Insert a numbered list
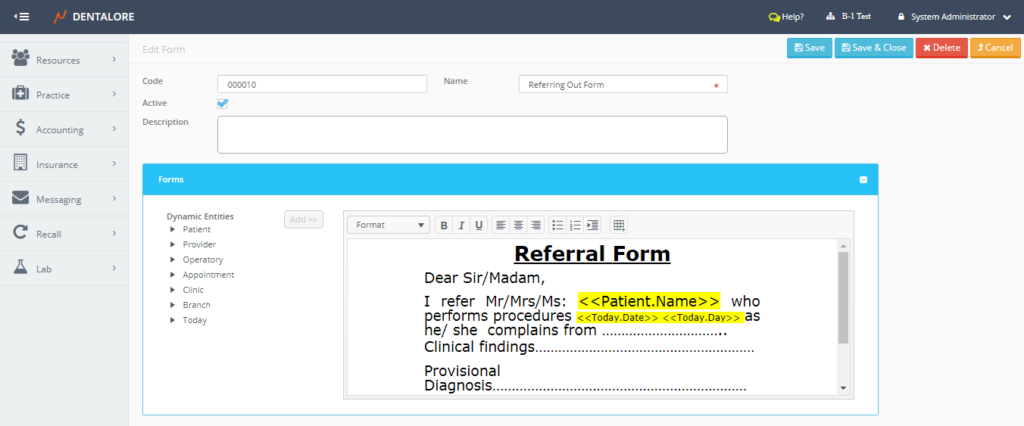 [x=575, y=225]
